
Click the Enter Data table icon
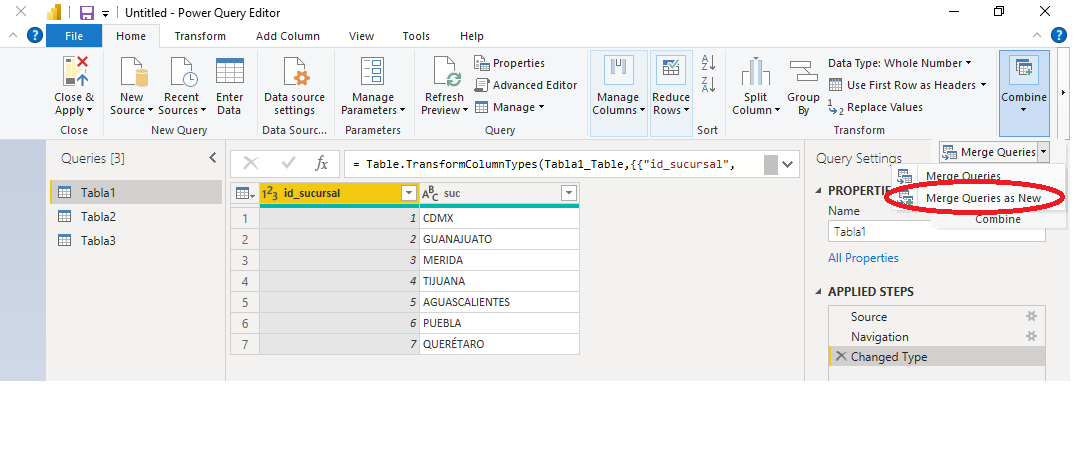[x=230, y=72]
